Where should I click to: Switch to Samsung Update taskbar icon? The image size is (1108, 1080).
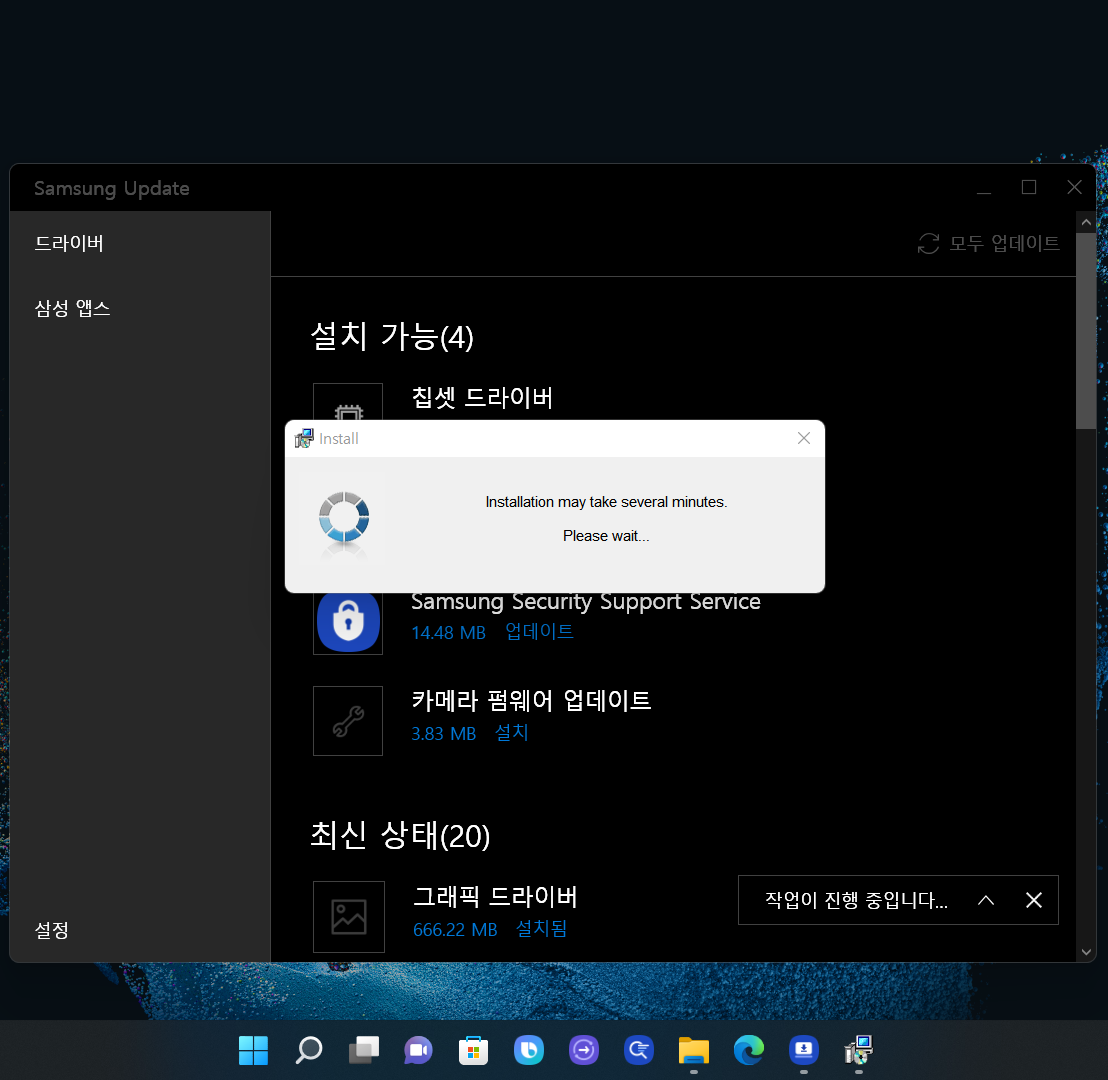(x=804, y=1050)
